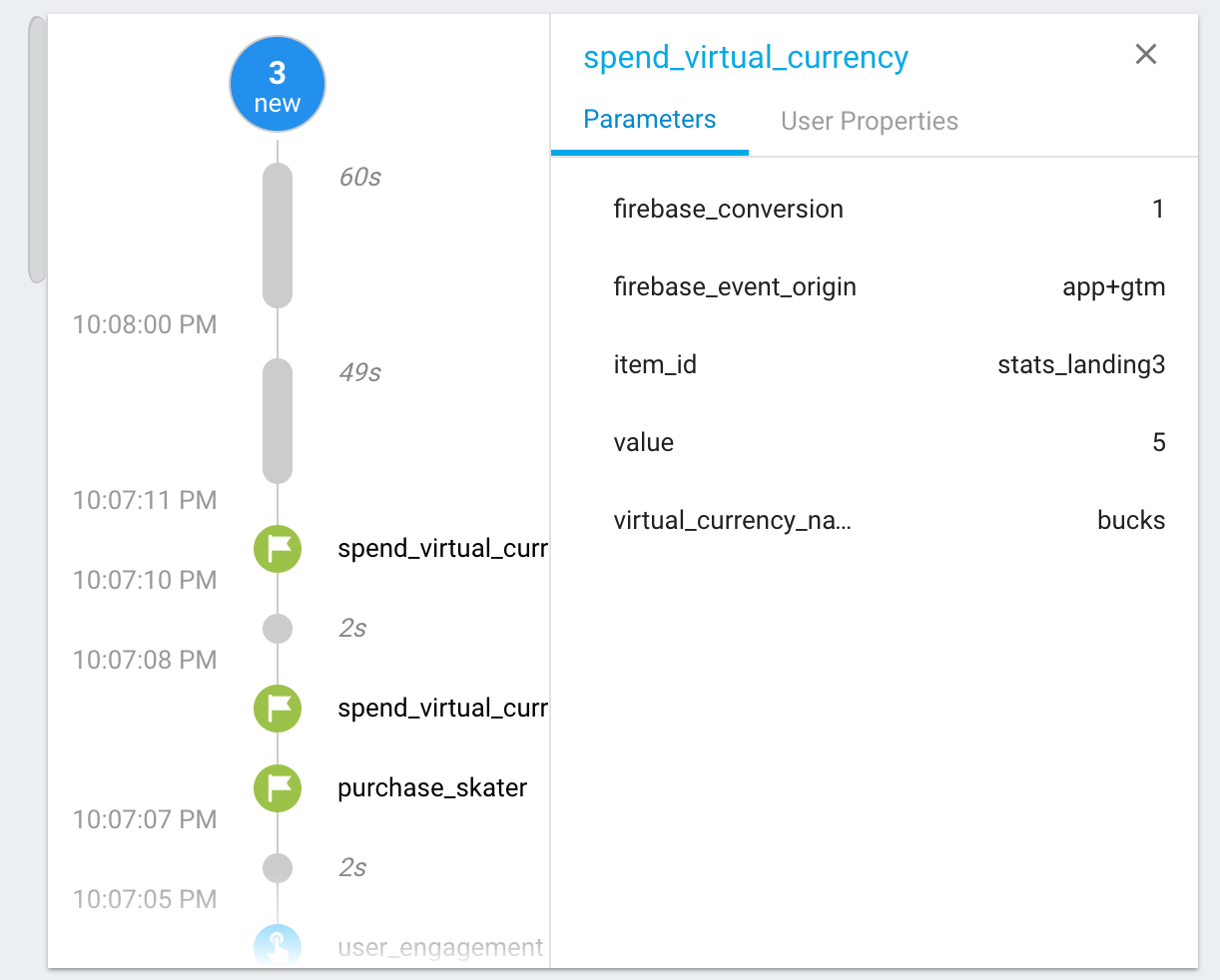Click the gray dot labeled 2s above purchase_skater events
1220x980 pixels.
[278, 629]
